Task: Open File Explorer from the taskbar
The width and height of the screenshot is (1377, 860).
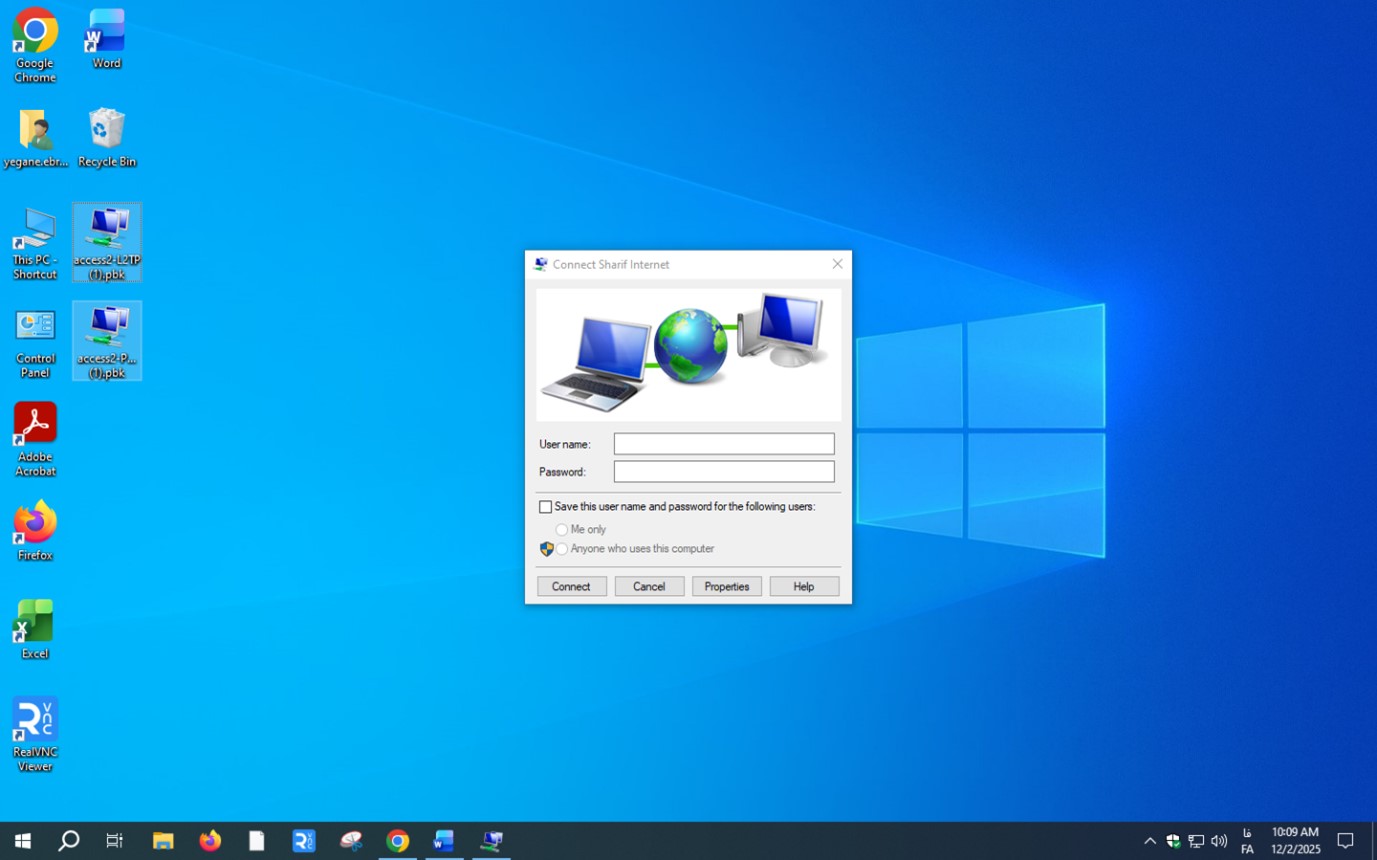Action: [x=163, y=841]
